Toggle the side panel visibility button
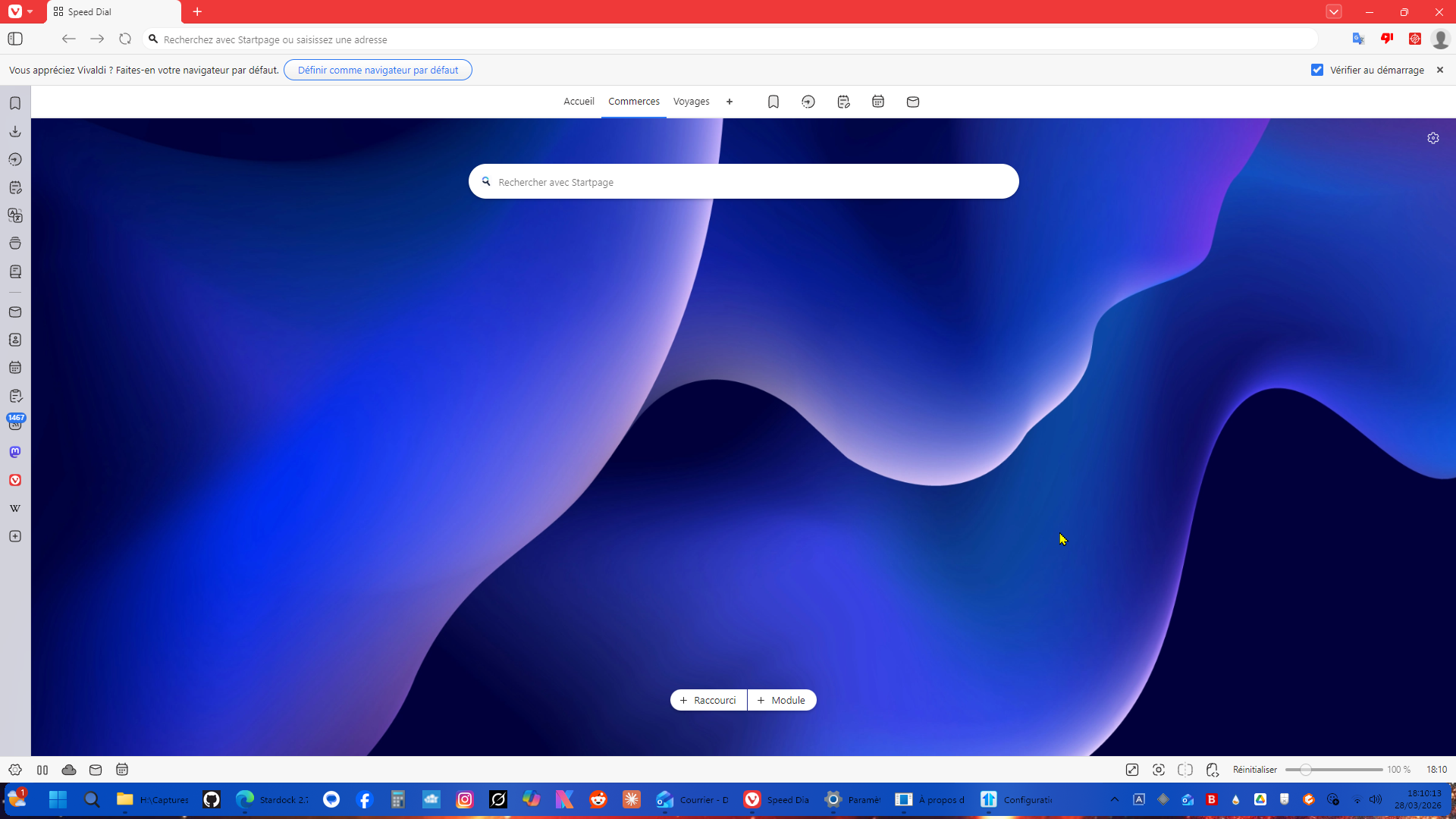 point(15,39)
